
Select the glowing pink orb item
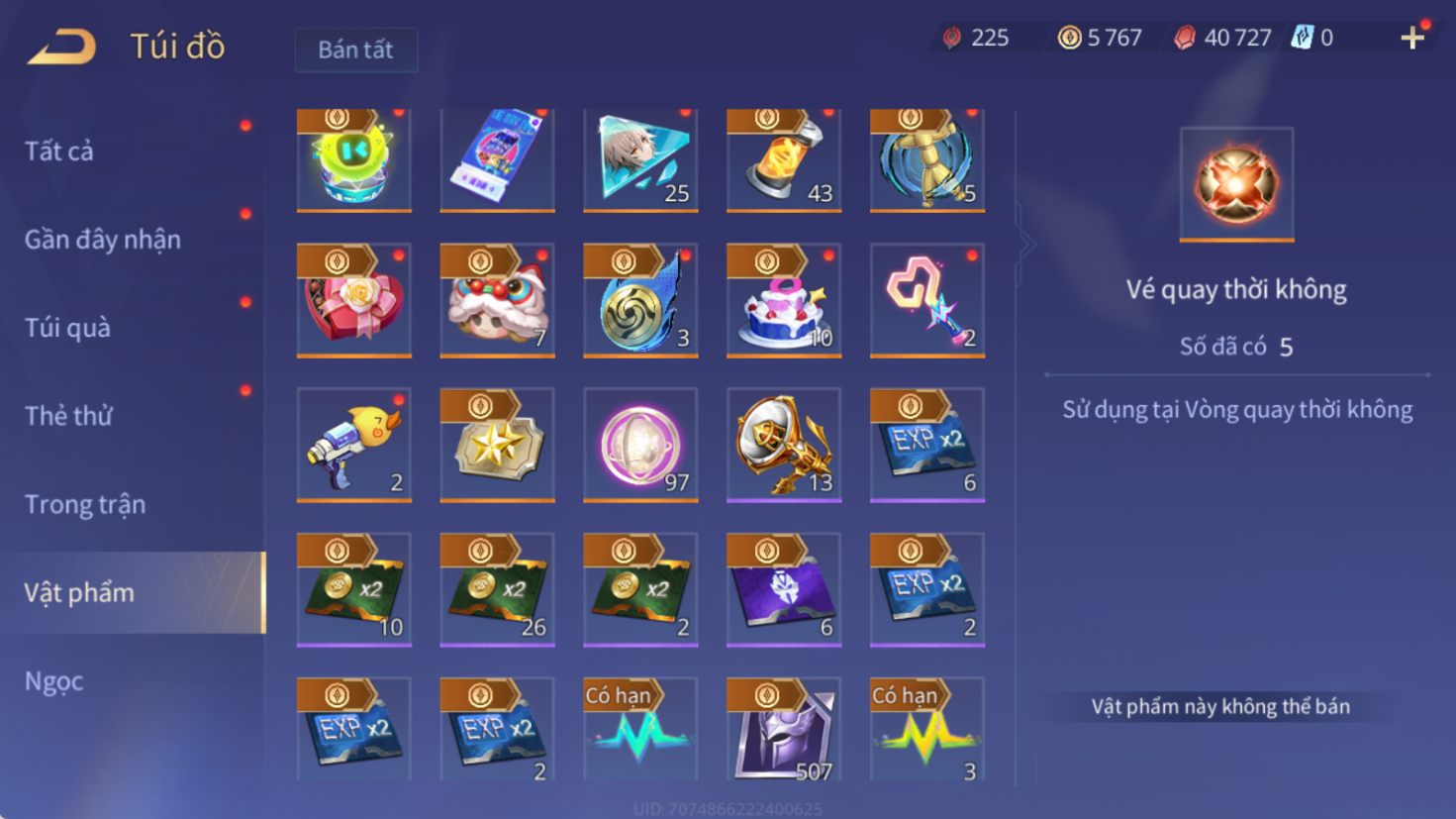point(640,445)
